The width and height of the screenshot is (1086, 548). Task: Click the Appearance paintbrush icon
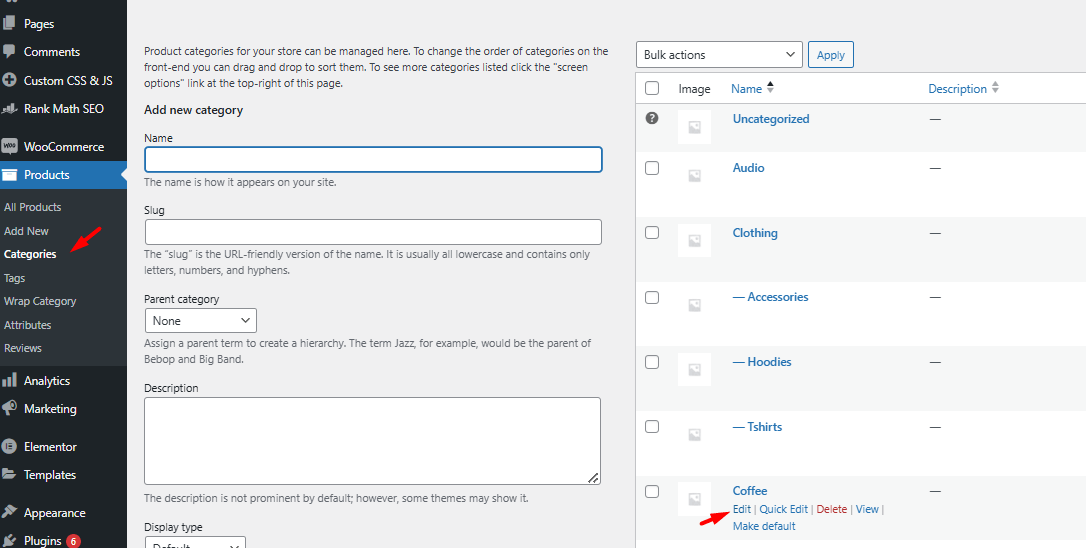[10, 513]
